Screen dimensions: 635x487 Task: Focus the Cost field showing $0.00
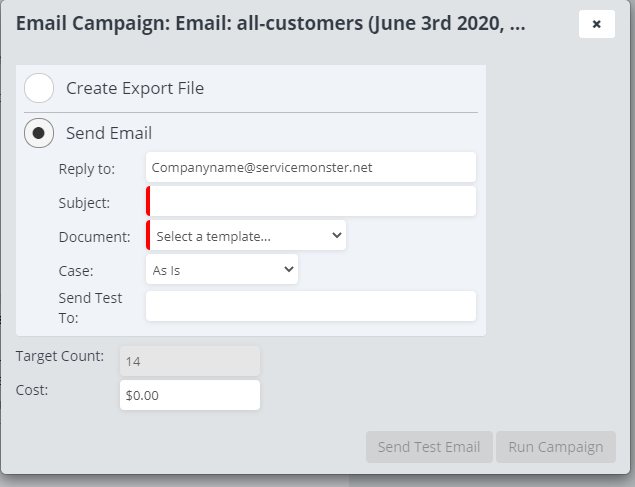pyautogui.click(x=189, y=395)
